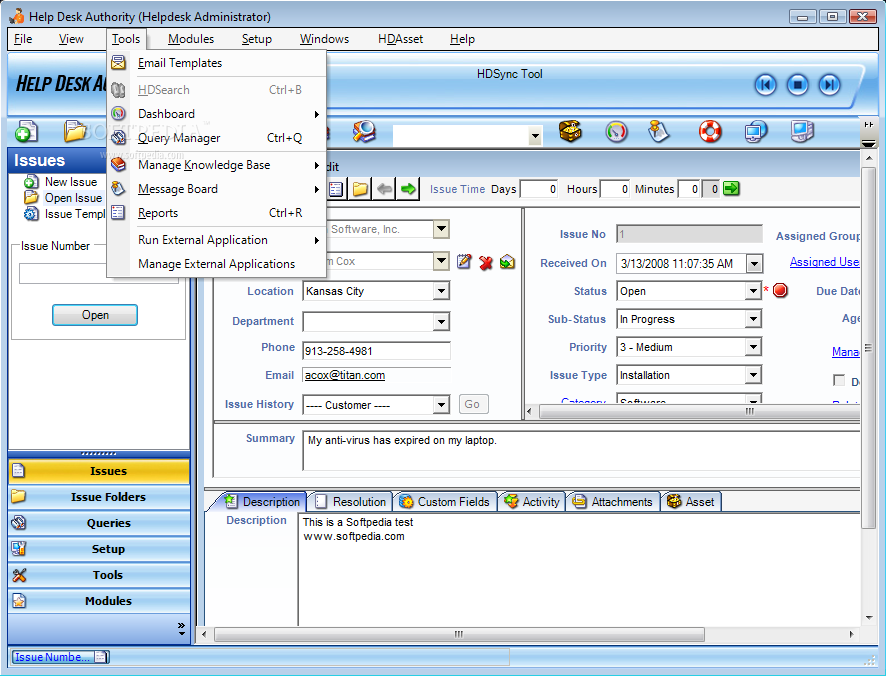Expand the Dashboard submenu
Screen dimensions: 886x676
click(x=216, y=114)
